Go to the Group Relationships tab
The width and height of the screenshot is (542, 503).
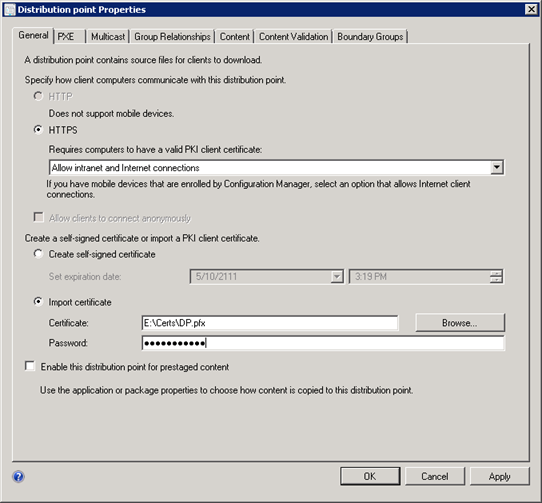pyautogui.click(x=172, y=37)
